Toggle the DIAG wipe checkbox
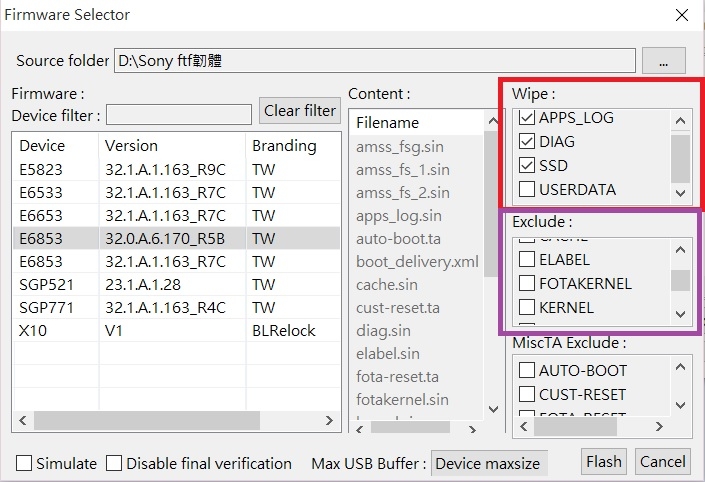Viewport: 705px width, 482px height. pos(527,142)
